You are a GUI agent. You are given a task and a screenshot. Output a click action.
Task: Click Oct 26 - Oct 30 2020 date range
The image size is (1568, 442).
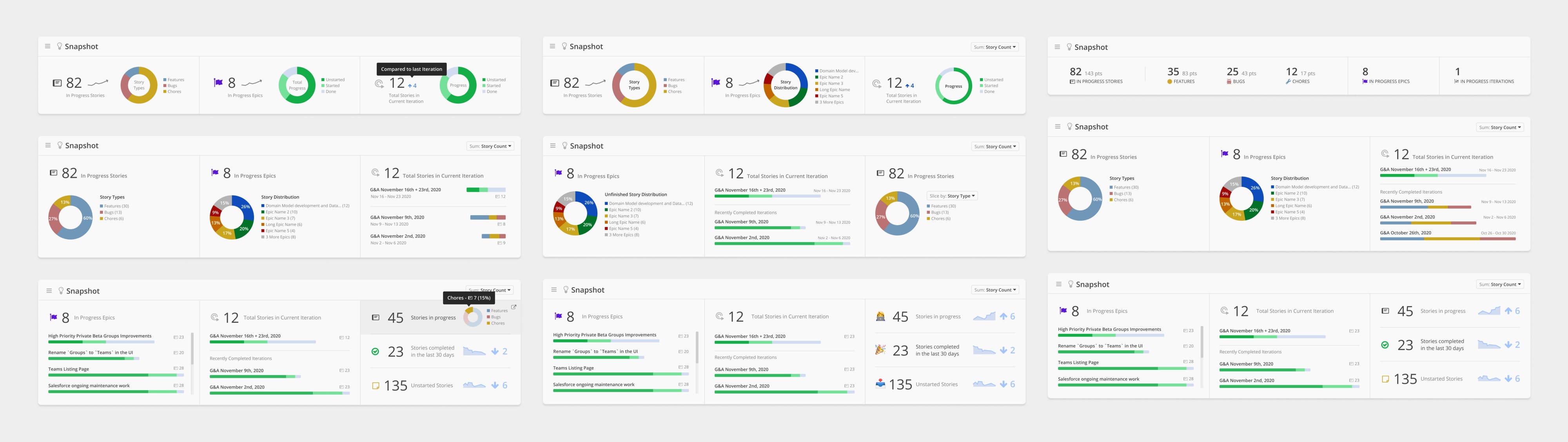point(1498,233)
